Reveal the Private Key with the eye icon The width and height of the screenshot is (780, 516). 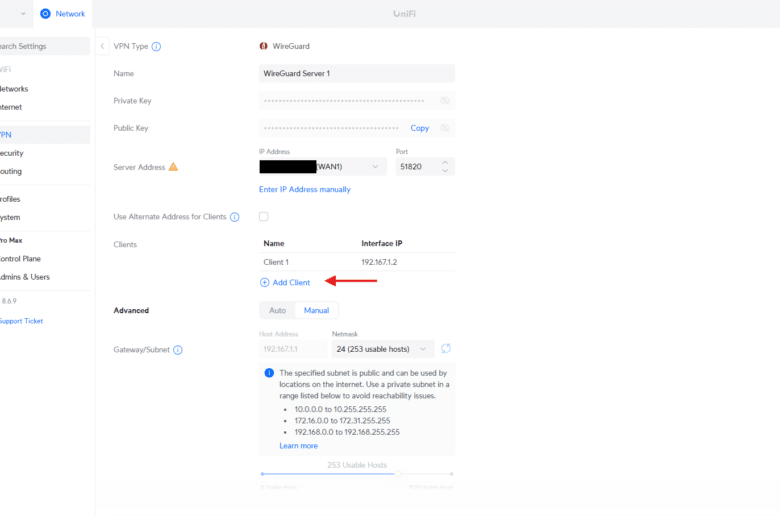coord(445,101)
